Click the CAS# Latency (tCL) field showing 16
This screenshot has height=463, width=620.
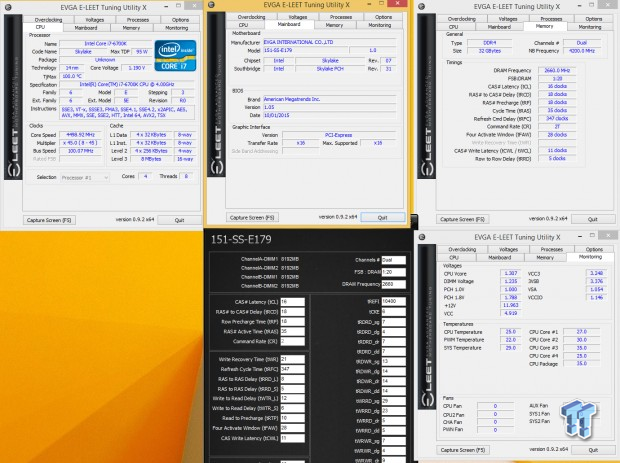click(x=293, y=302)
